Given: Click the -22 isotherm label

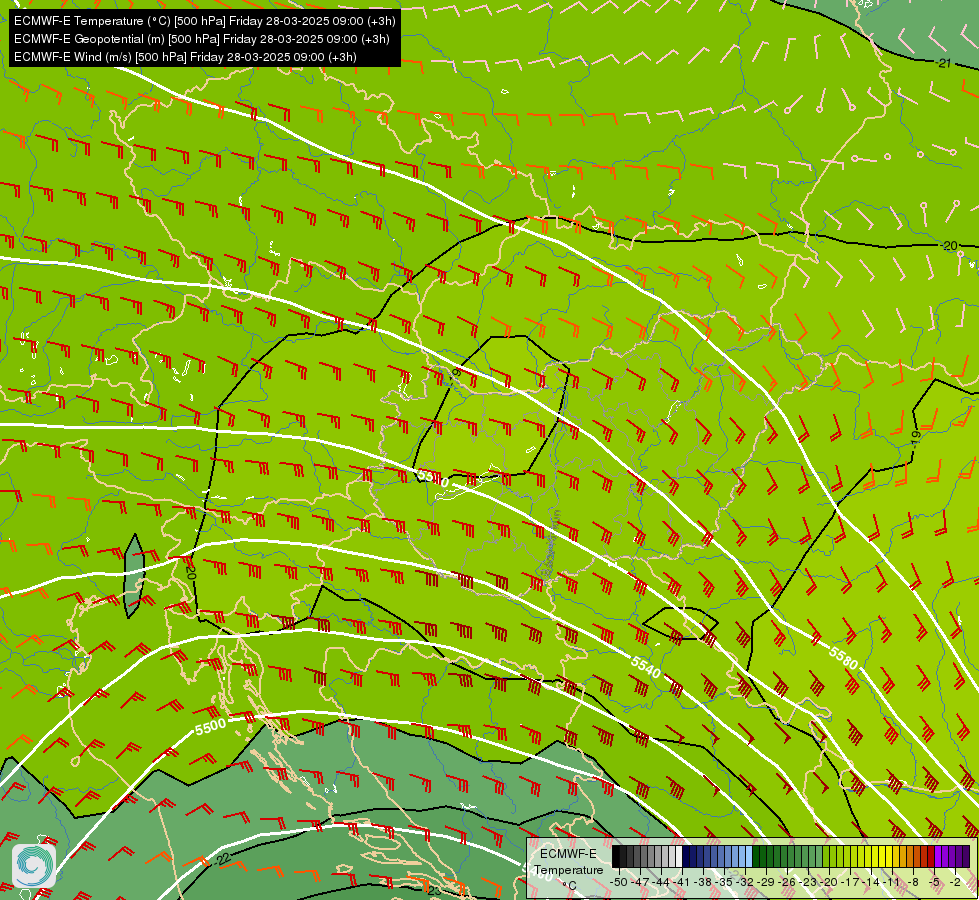Looking at the screenshot, I should pyautogui.click(x=223, y=859).
